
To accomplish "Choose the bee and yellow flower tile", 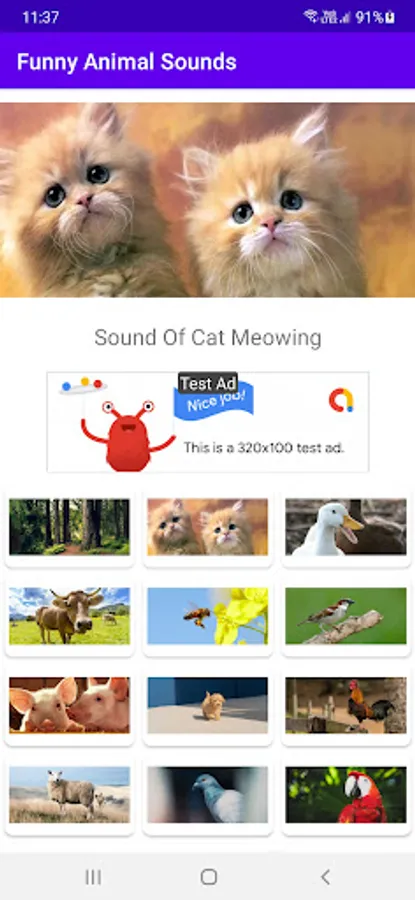I will [208, 616].
